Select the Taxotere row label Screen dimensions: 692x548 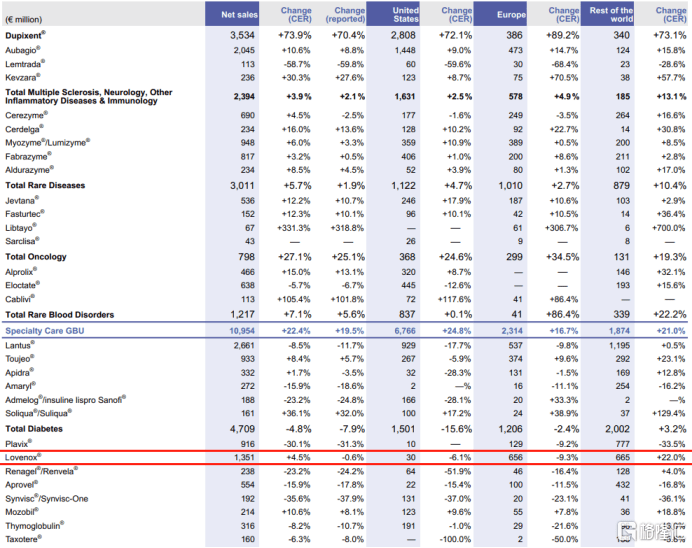[26, 541]
